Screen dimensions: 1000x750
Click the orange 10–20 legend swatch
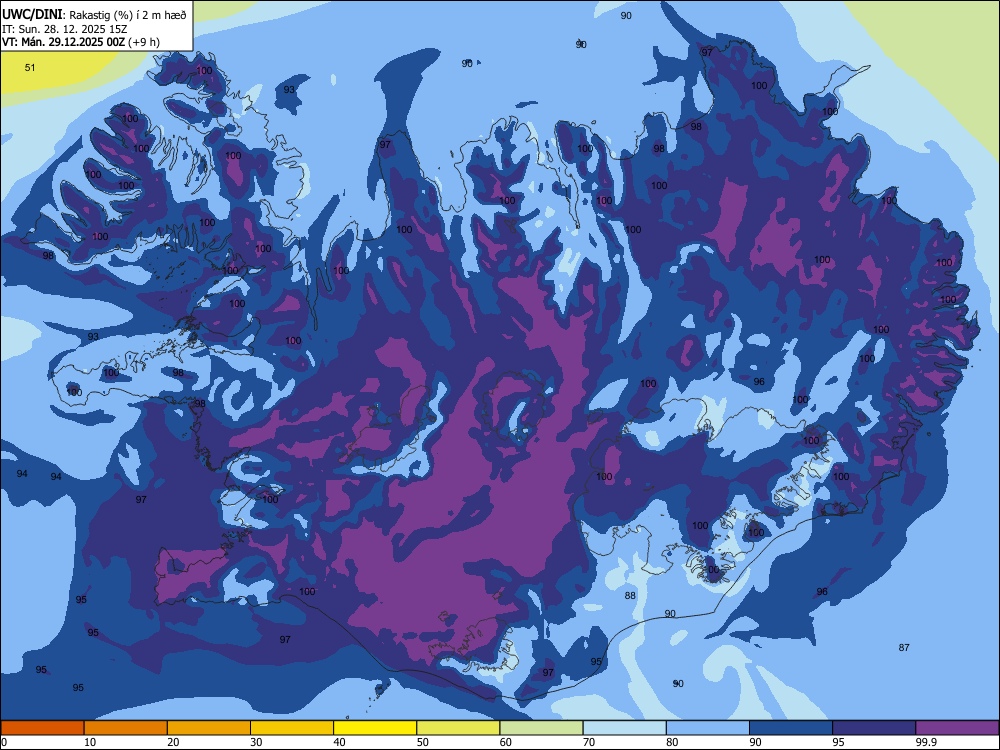(x=126, y=728)
